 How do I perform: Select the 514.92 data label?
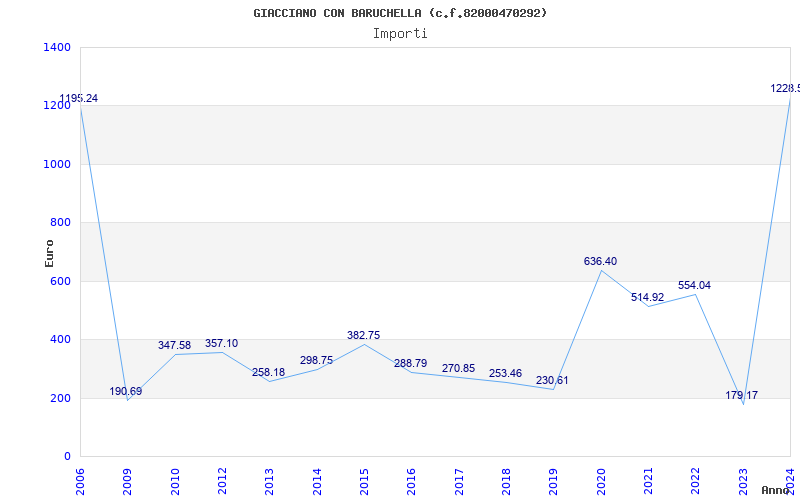point(647,297)
